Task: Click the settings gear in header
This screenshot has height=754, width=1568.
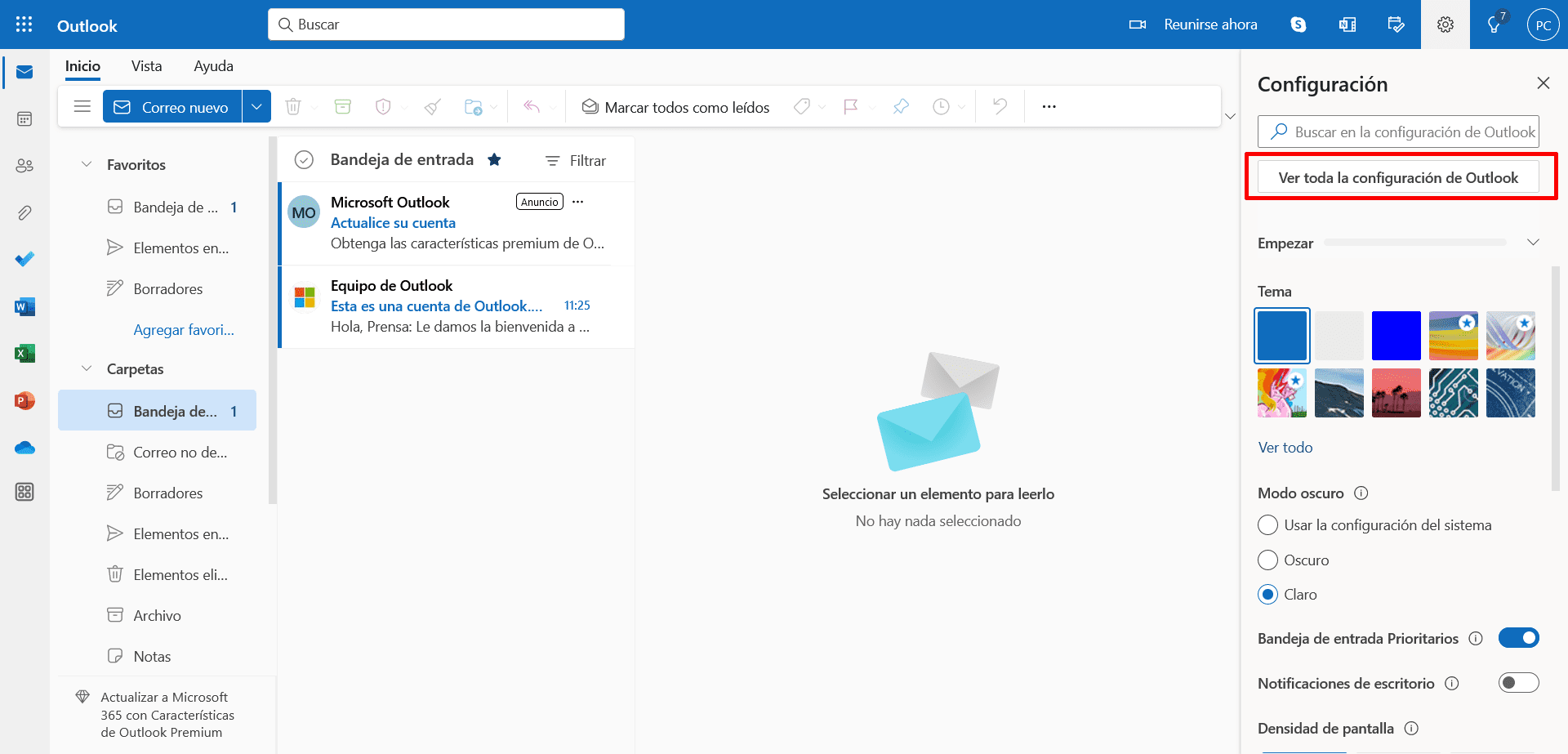Action: tap(1445, 25)
